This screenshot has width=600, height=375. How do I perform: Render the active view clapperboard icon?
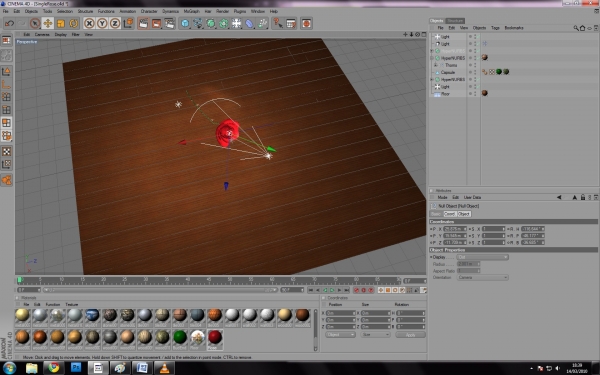[x=143, y=24]
